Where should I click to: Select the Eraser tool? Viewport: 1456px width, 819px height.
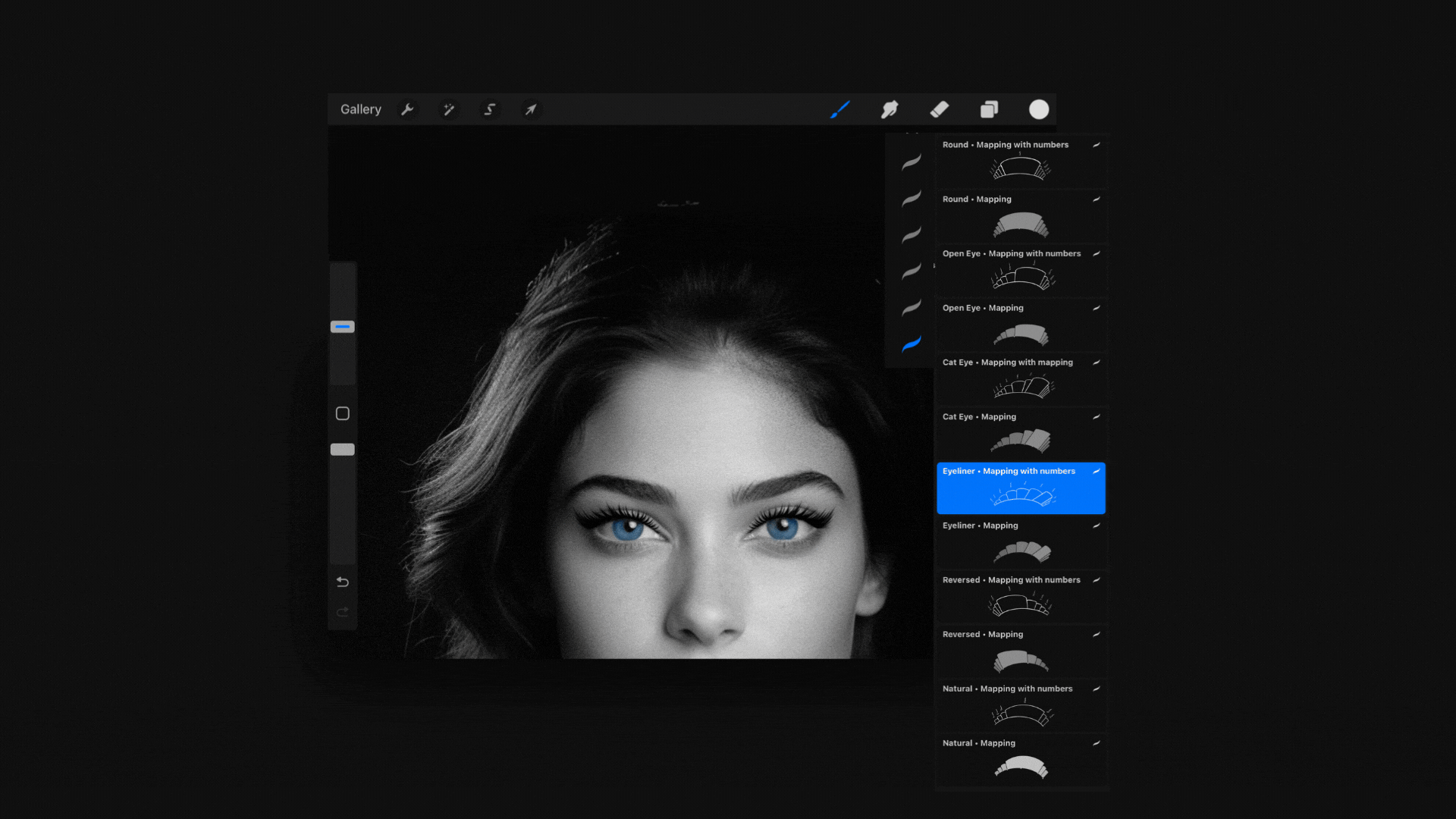tap(939, 109)
